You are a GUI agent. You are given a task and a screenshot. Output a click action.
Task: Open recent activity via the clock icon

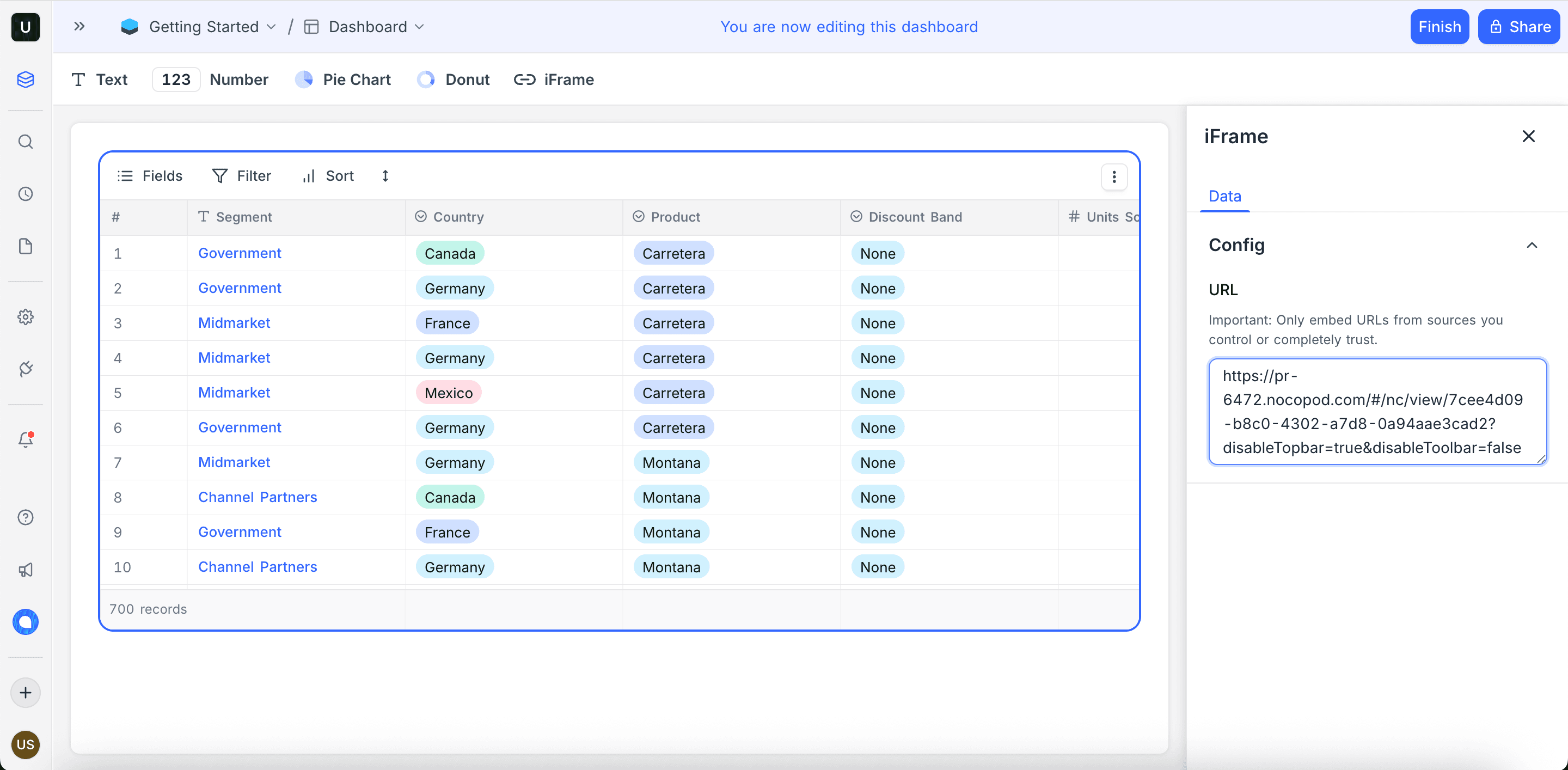[26, 194]
